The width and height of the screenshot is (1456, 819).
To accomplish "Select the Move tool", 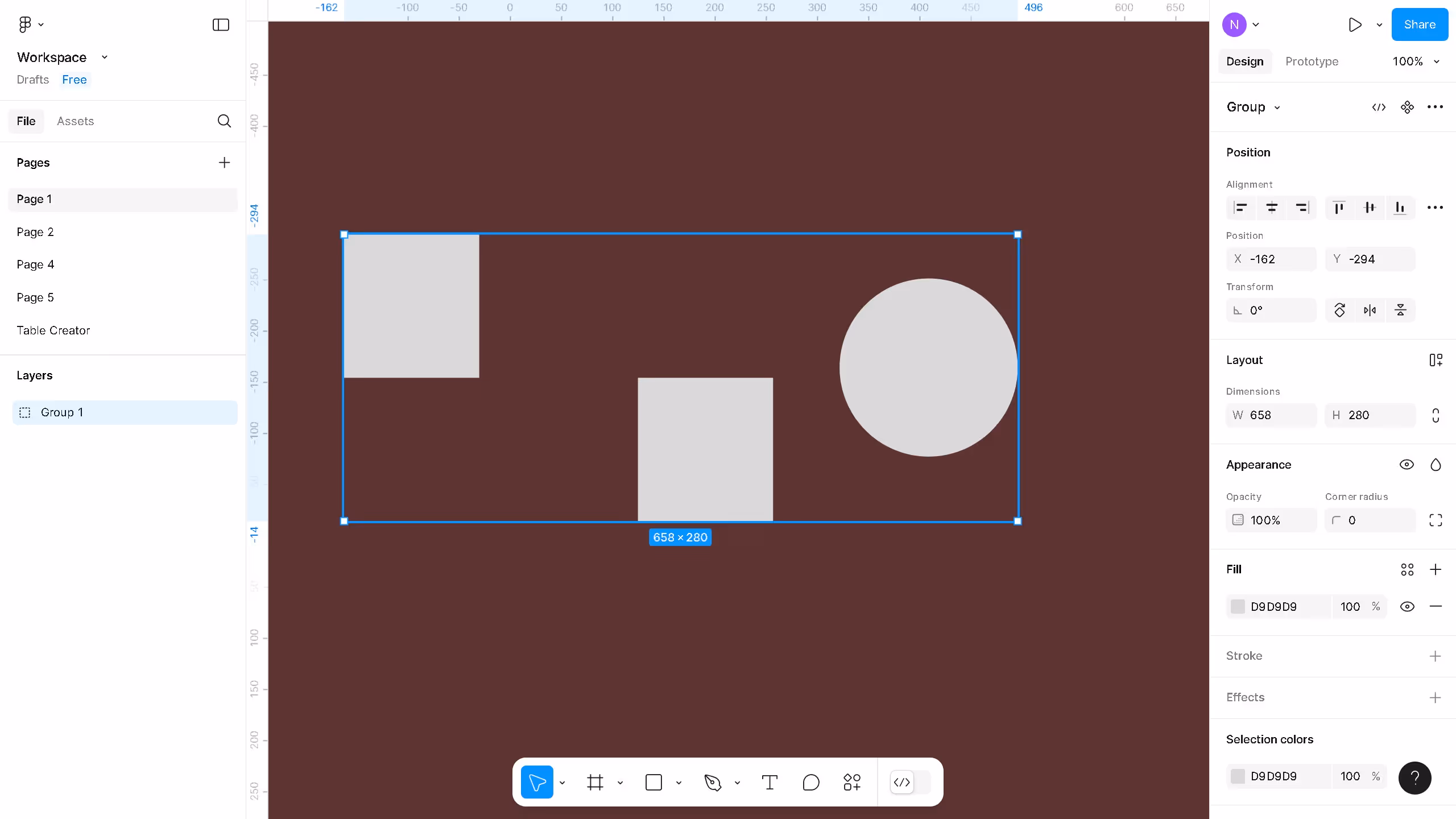I will point(537,781).
